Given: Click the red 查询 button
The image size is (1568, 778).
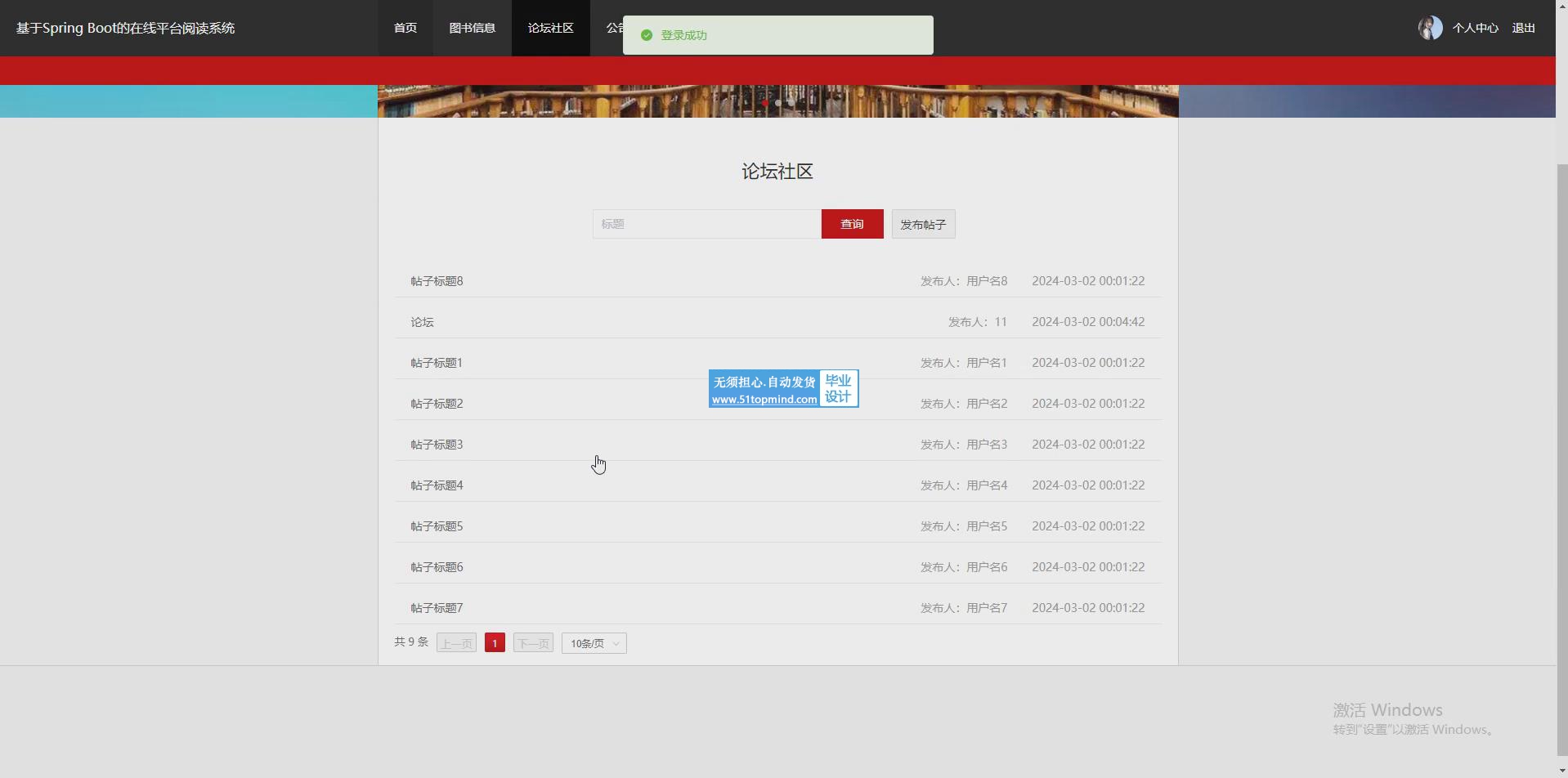Looking at the screenshot, I should click(x=852, y=224).
